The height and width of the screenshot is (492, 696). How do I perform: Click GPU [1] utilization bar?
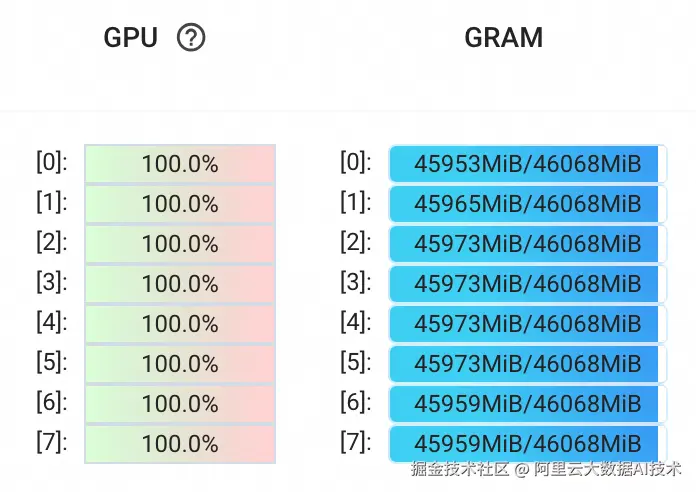point(180,204)
